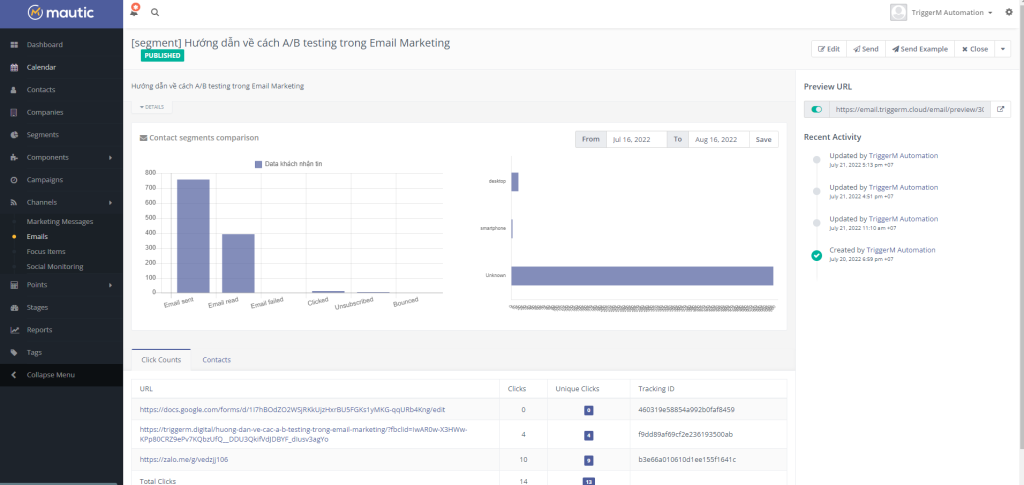Switch to the Contacts tab
The height and width of the screenshot is (485, 1024).
(x=216, y=359)
